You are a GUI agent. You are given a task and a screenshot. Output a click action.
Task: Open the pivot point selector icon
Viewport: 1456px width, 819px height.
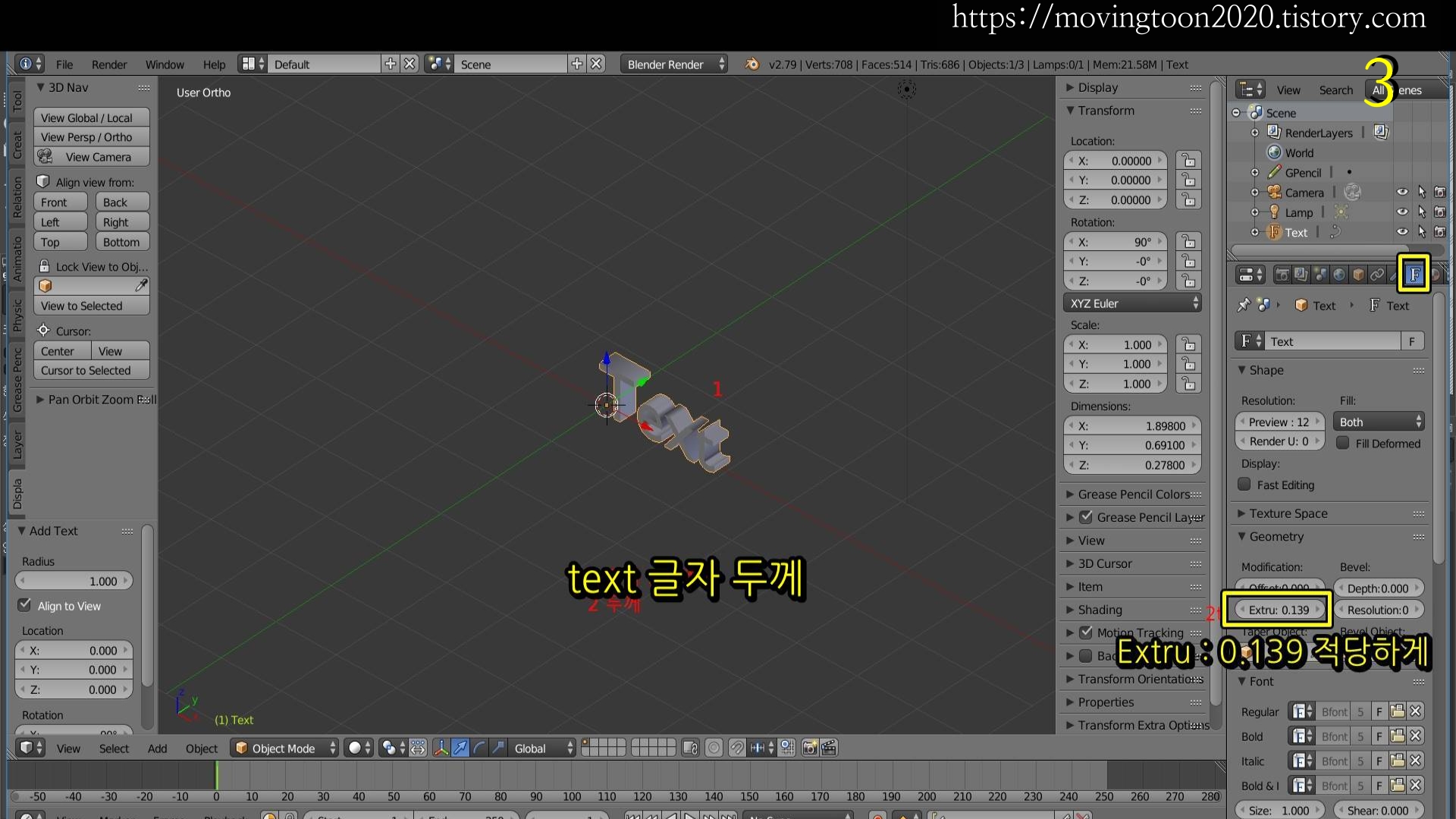point(394,748)
